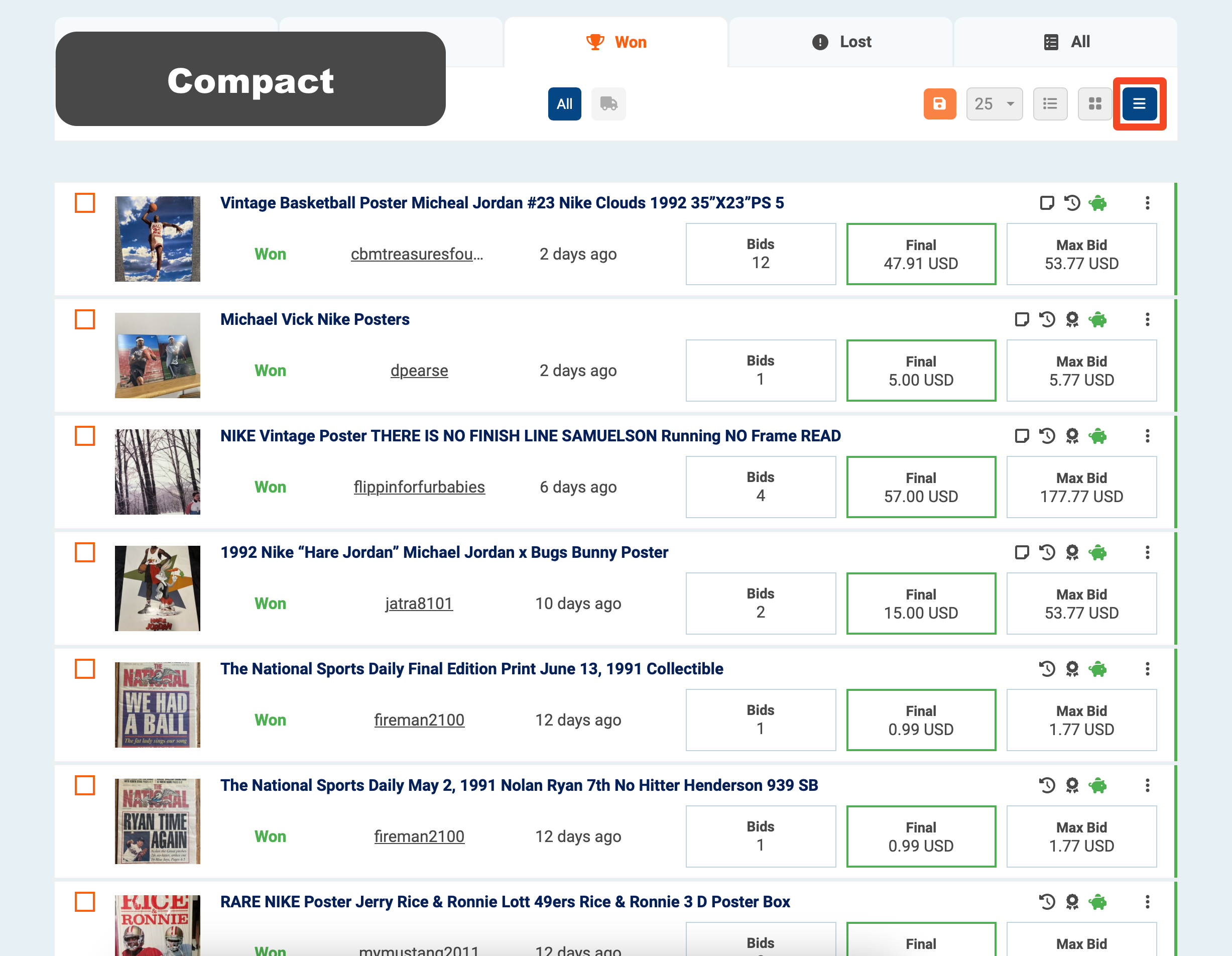Check the box for Michael Vick Nike Posters
Image resolution: width=1232 pixels, height=956 pixels.
85,320
